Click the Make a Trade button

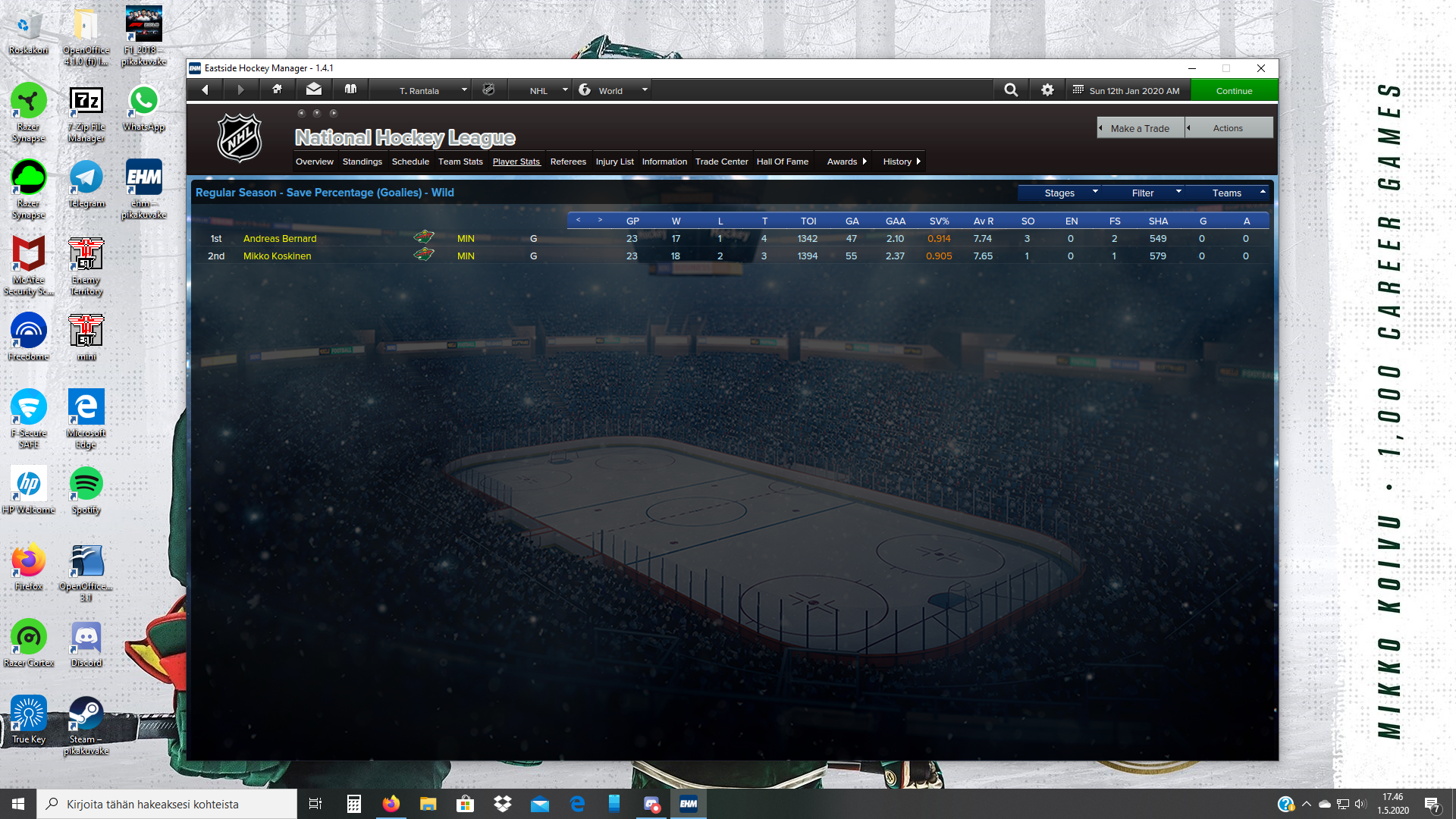1141,127
